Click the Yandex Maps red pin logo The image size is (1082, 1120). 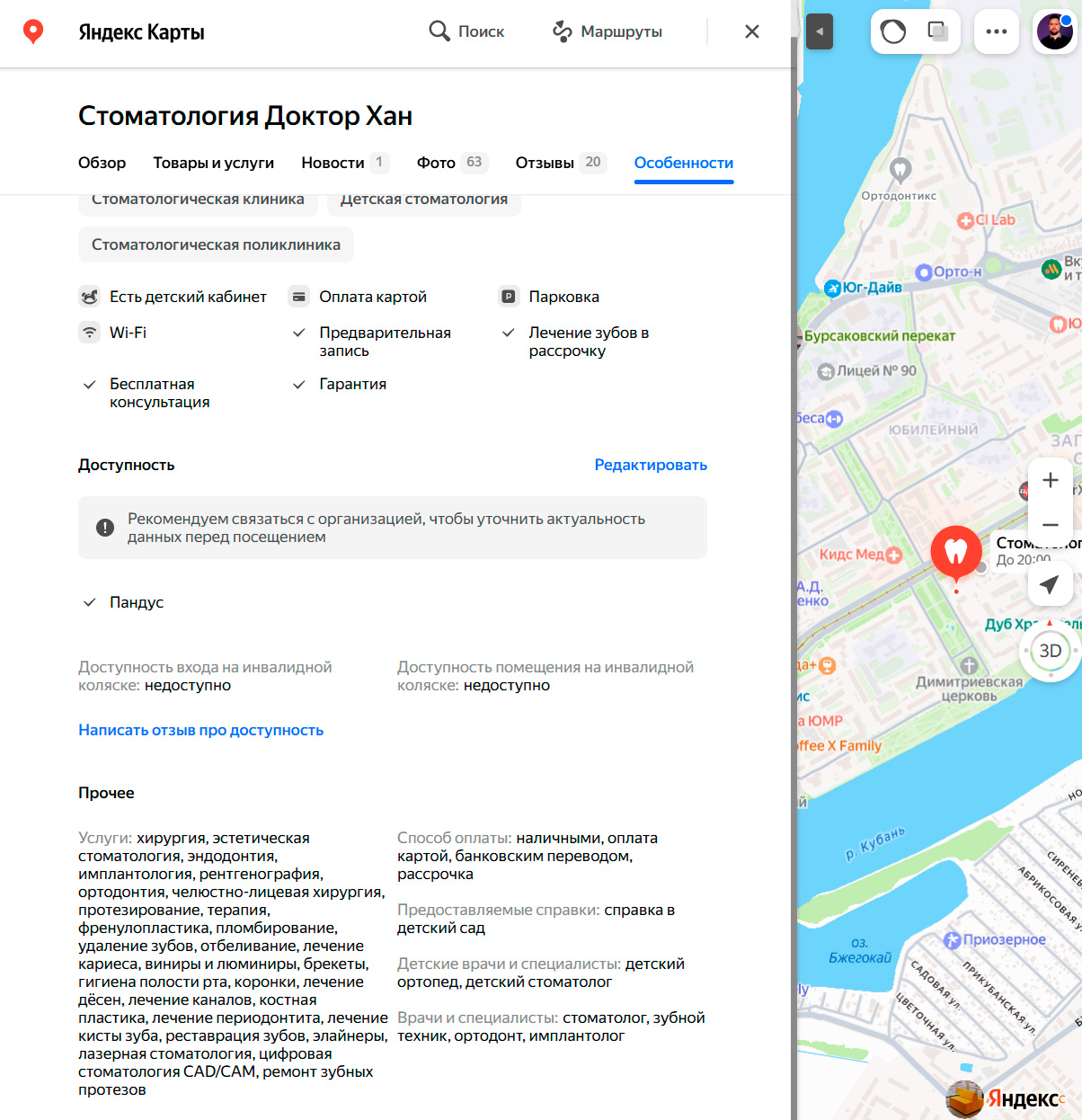pyautogui.click(x=33, y=31)
